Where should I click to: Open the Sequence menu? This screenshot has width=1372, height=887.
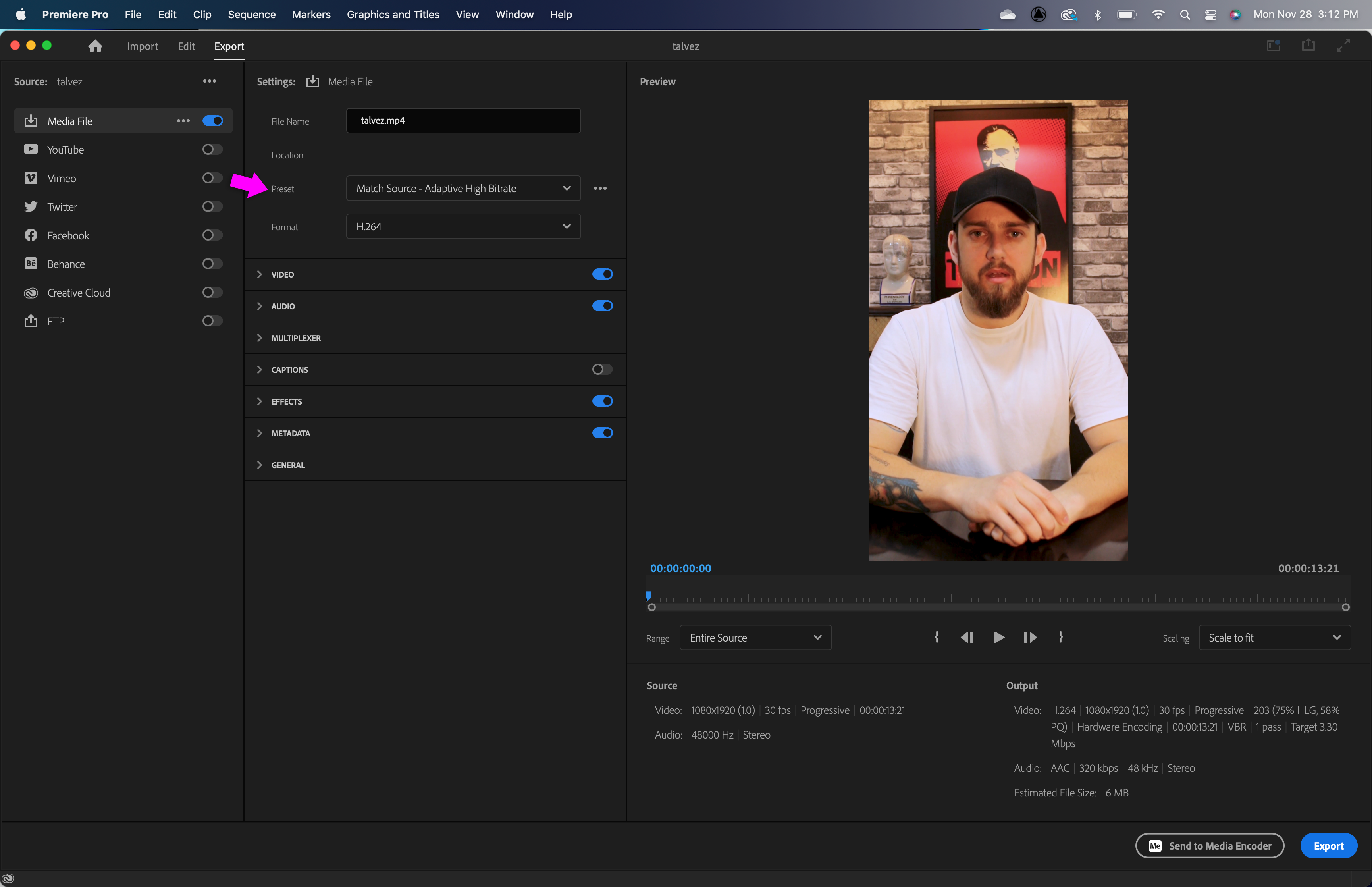[x=252, y=14]
